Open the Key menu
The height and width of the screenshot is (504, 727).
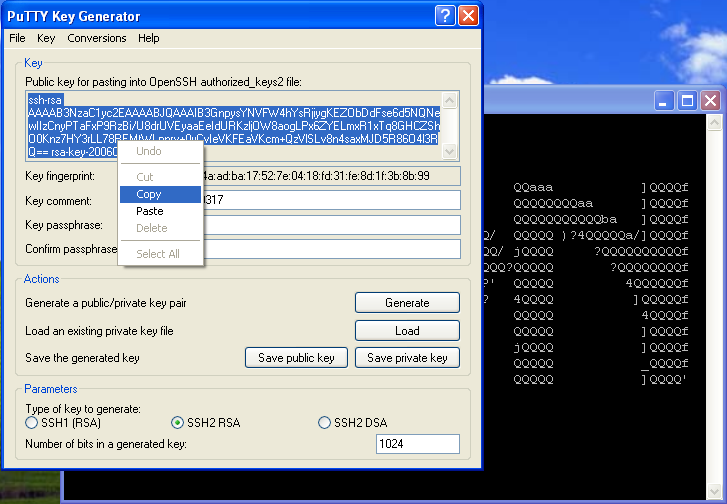pyautogui.click(x=46, y=38)
